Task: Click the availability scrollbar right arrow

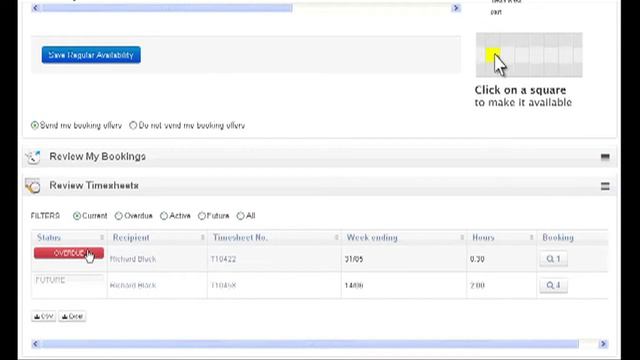Action: [x=456, y=8]
